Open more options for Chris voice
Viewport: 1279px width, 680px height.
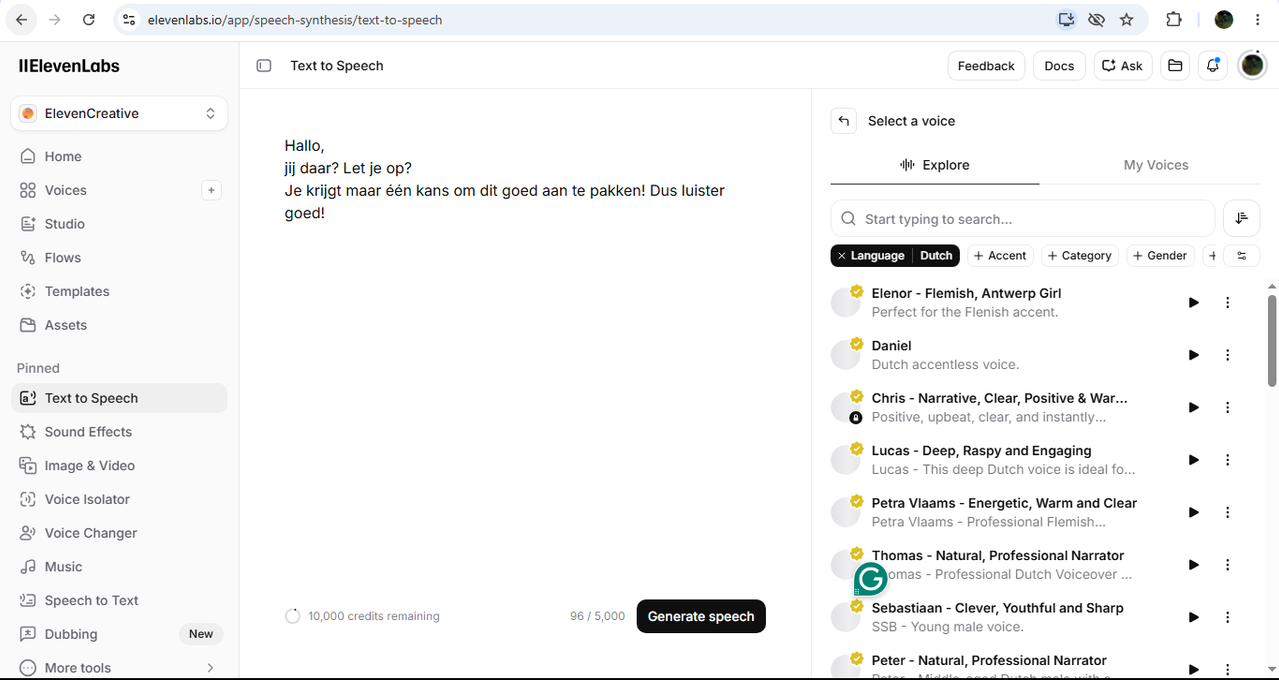(1228, 407)
